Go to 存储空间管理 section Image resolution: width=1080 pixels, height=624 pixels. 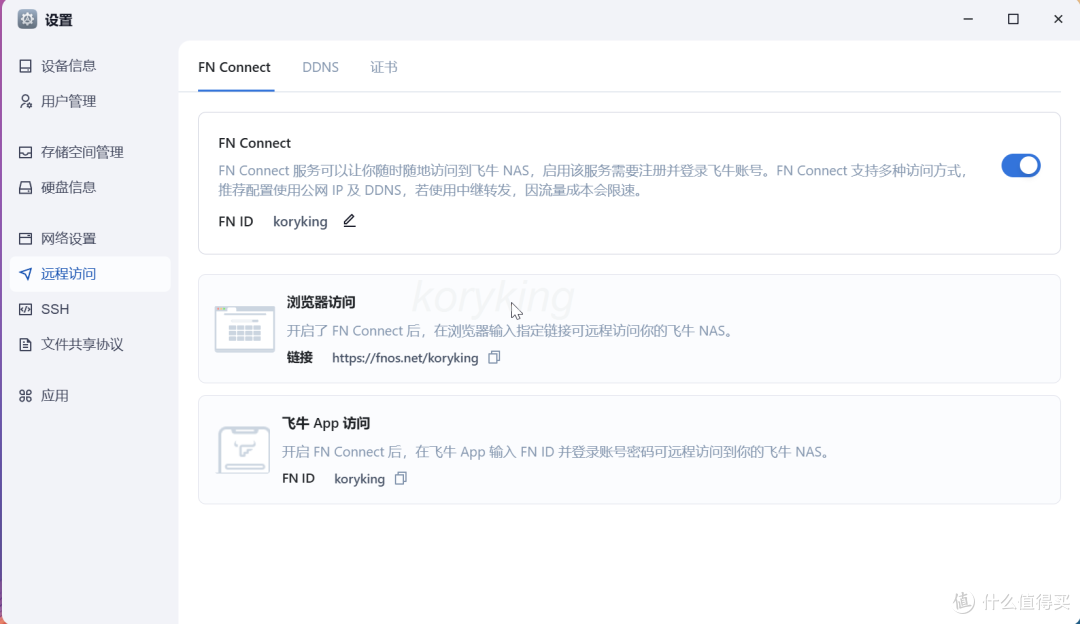(x=90, y=152)
